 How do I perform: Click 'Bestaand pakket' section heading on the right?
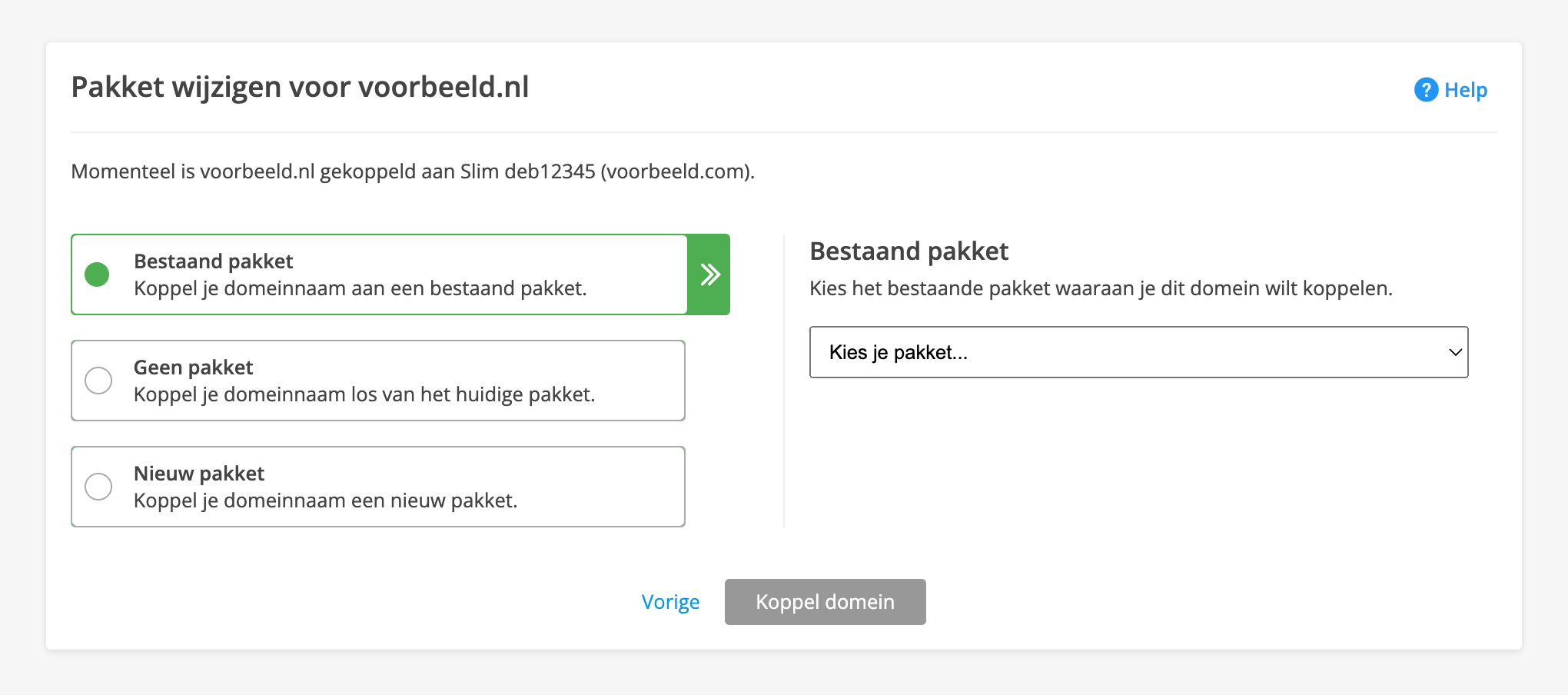point(909,251)
